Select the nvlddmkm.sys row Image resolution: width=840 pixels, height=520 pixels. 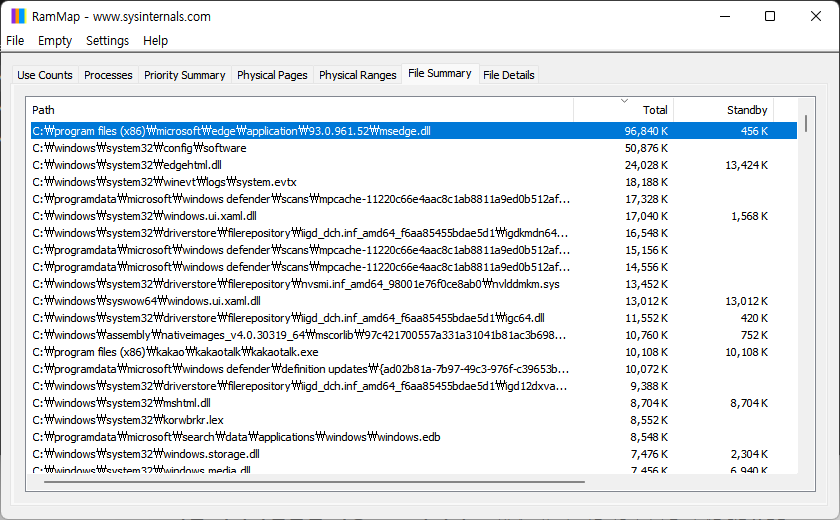point(414,284)
